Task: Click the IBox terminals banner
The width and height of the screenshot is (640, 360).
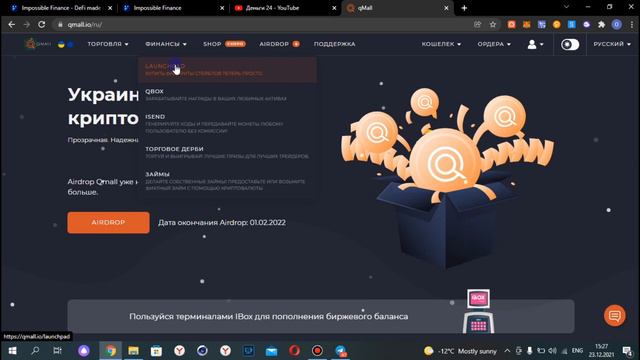Action: click(x=321, y=316)
